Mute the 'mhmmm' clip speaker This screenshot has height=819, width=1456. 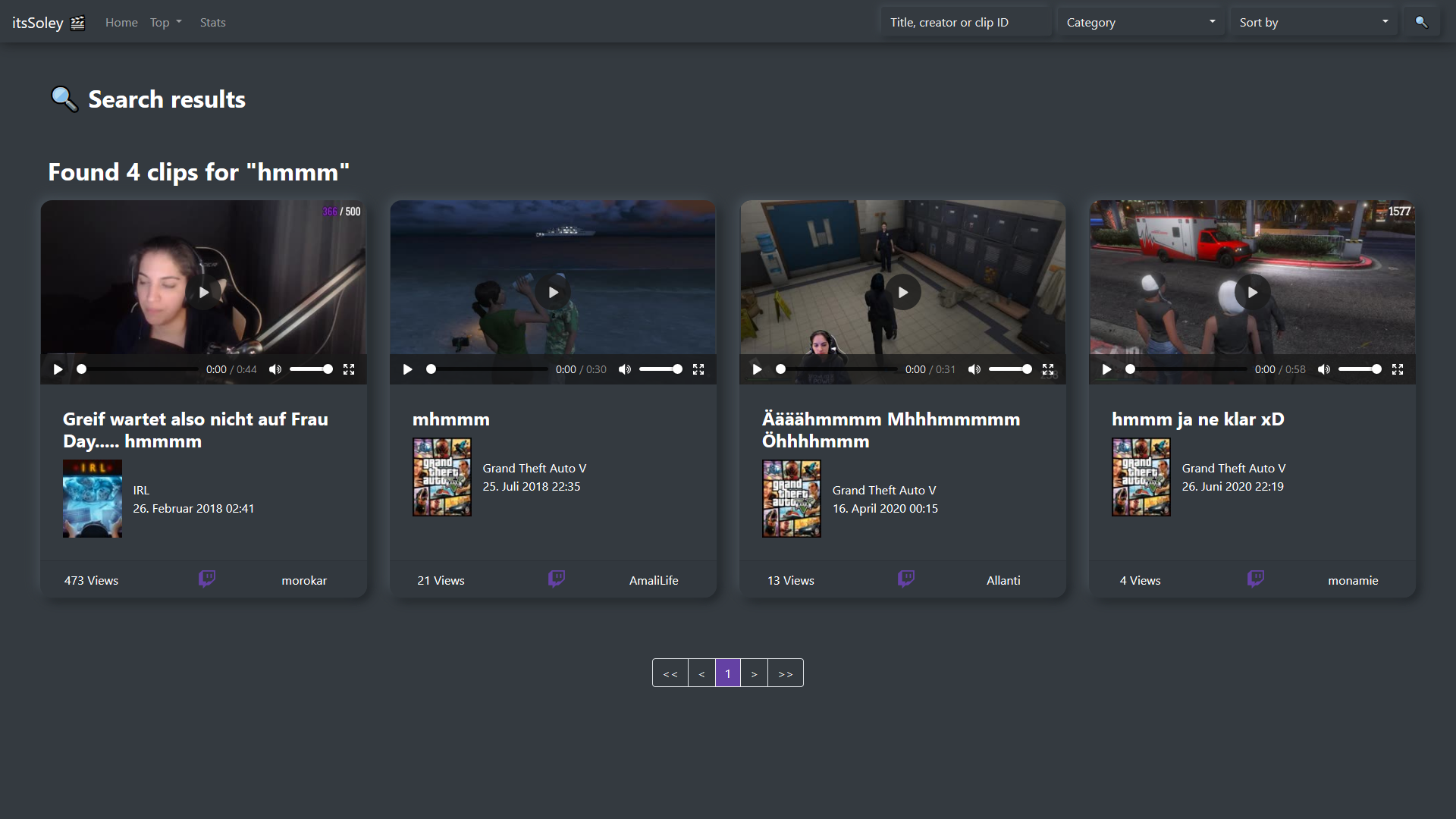pos(625,369)
